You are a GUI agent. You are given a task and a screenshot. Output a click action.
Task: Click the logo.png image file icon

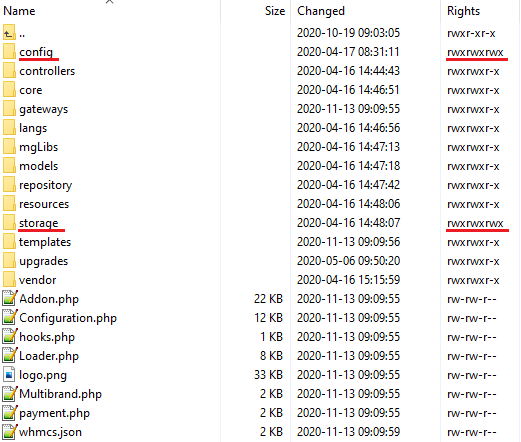tap(9, 375)
